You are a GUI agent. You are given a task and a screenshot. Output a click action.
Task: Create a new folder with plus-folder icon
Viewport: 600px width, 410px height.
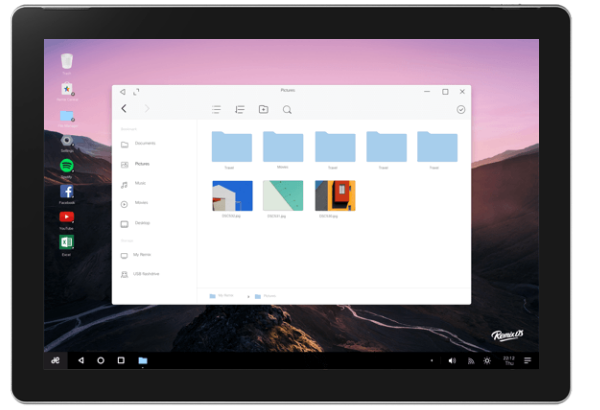click(263, 109)
